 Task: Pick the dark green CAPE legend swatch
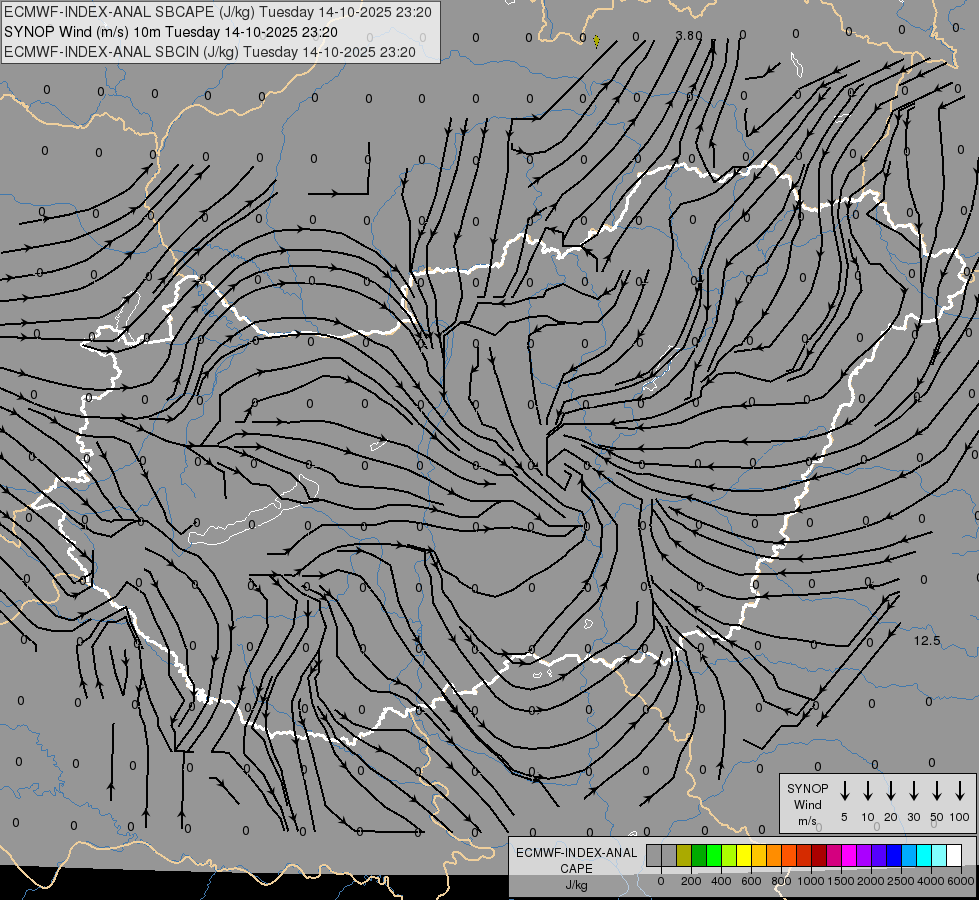point(699,855)
